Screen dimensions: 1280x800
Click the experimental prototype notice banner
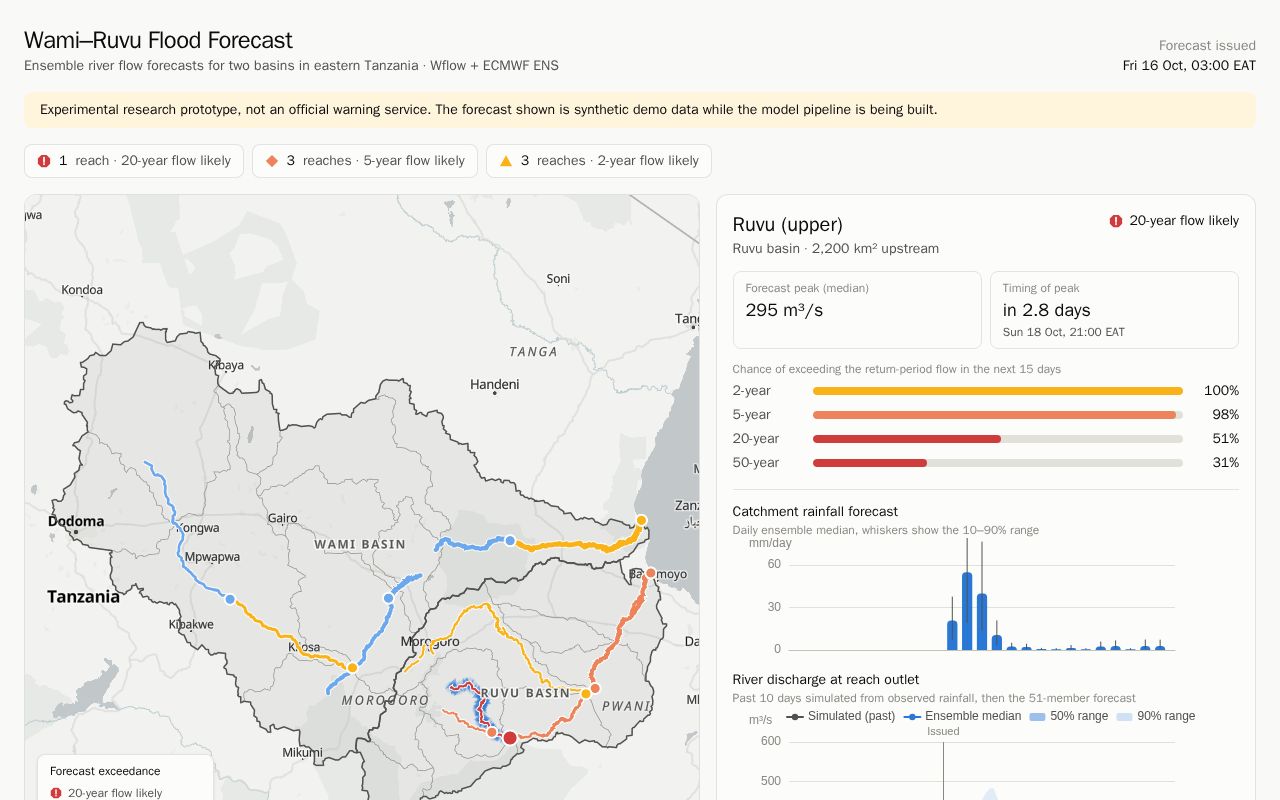tap(640, 110)
